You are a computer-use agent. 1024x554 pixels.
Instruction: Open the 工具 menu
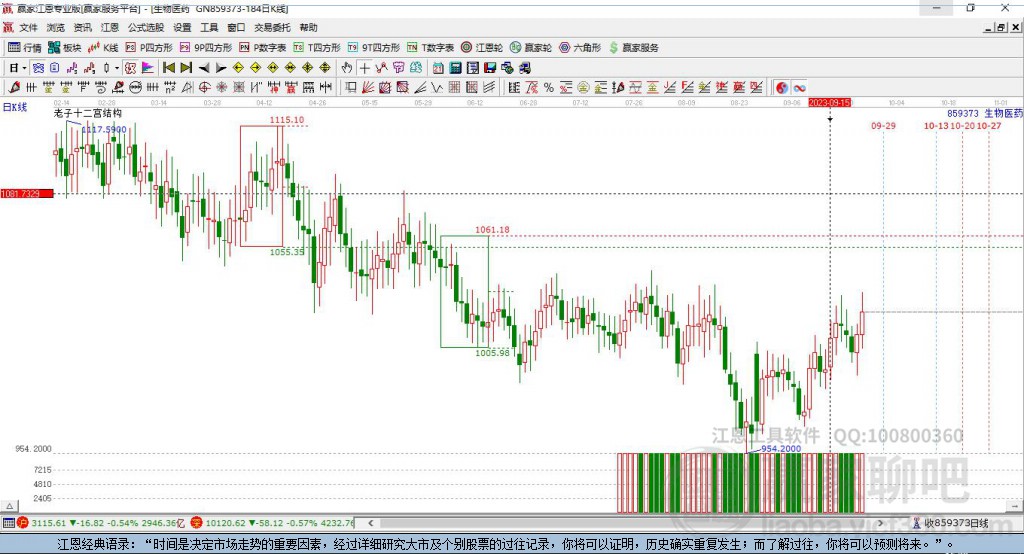[209, 27]
